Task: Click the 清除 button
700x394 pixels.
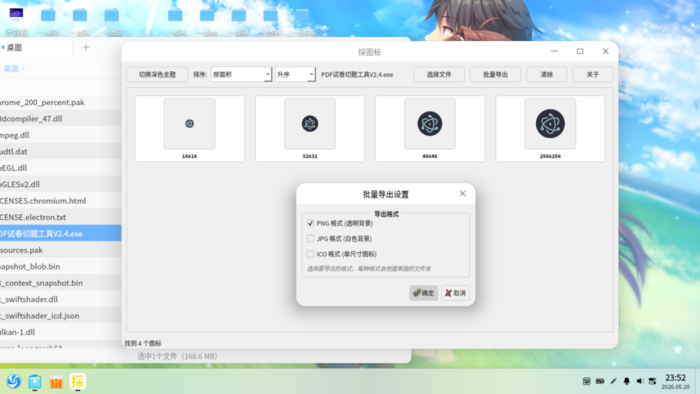Action: pyautogui.click(x=546, y=75)
